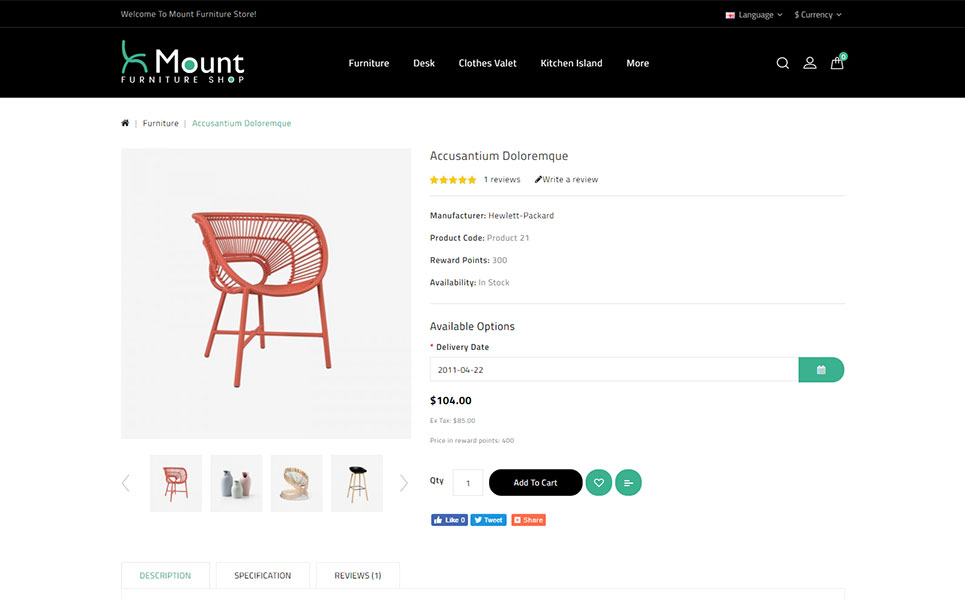Open the delivery date calendar picker
The height and width of the screenshot is (600, 965).
pyautogui.click(x=821, y=370)
